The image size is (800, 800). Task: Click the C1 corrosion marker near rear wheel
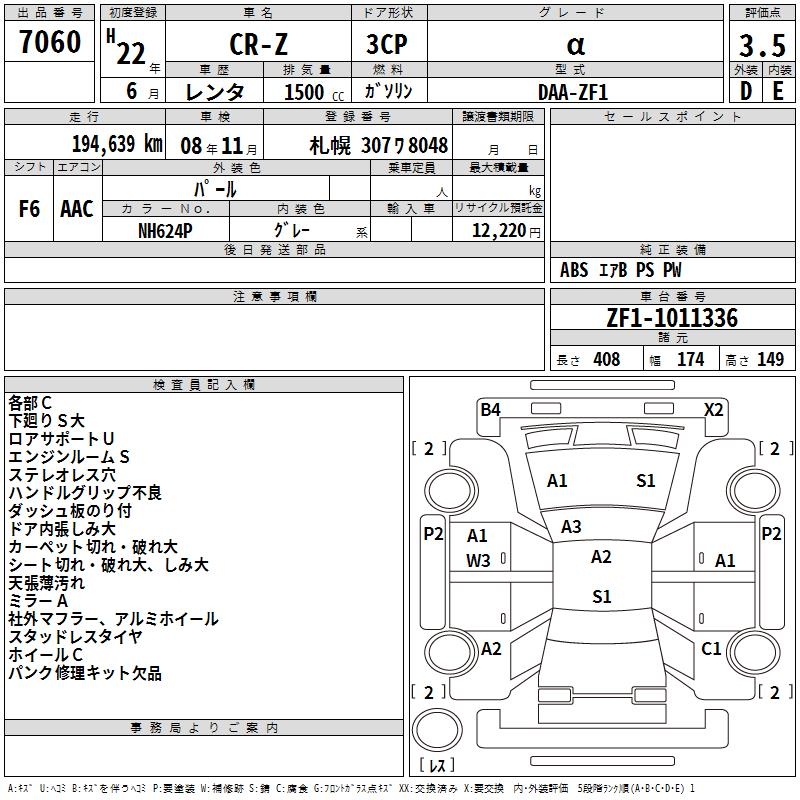711,649
